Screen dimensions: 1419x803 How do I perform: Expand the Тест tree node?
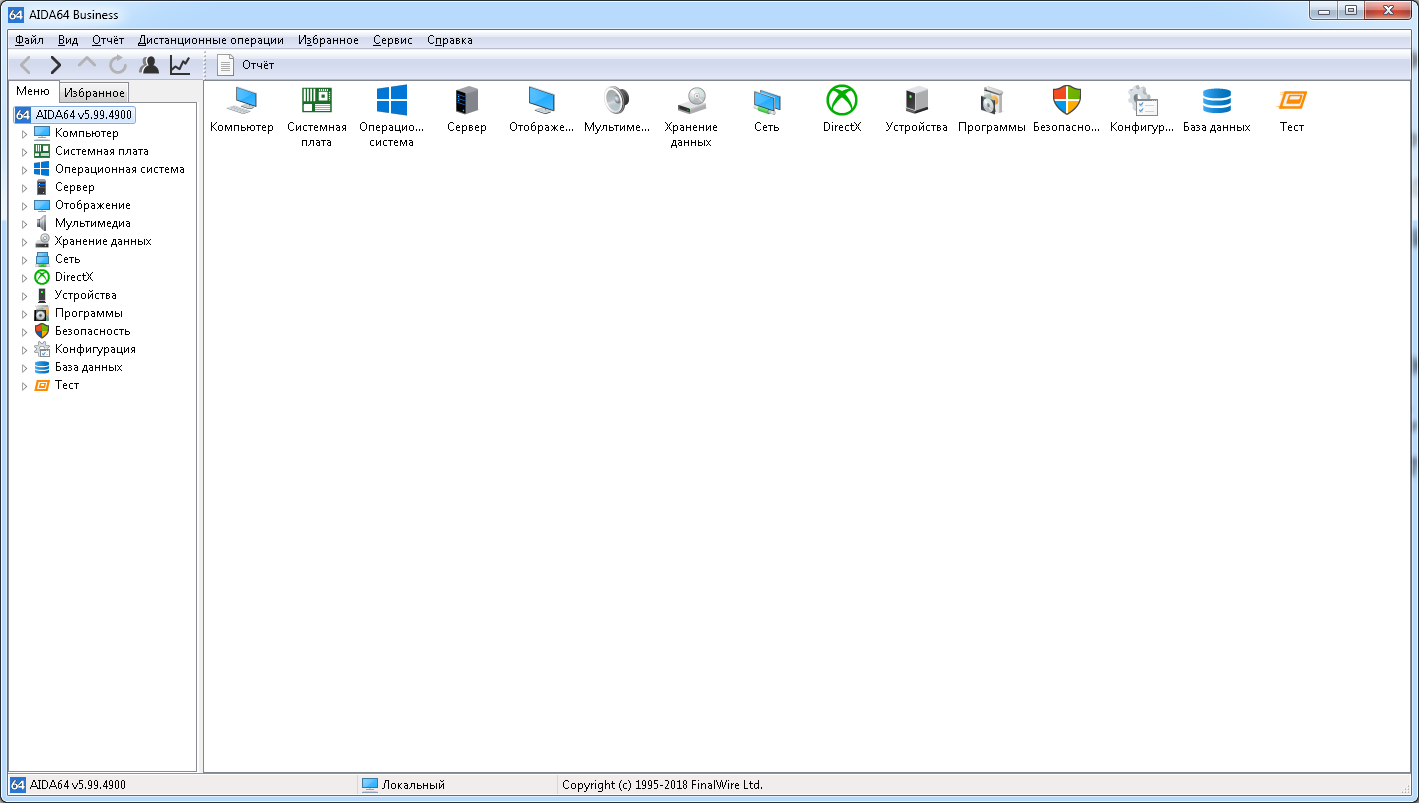[25, 385]
